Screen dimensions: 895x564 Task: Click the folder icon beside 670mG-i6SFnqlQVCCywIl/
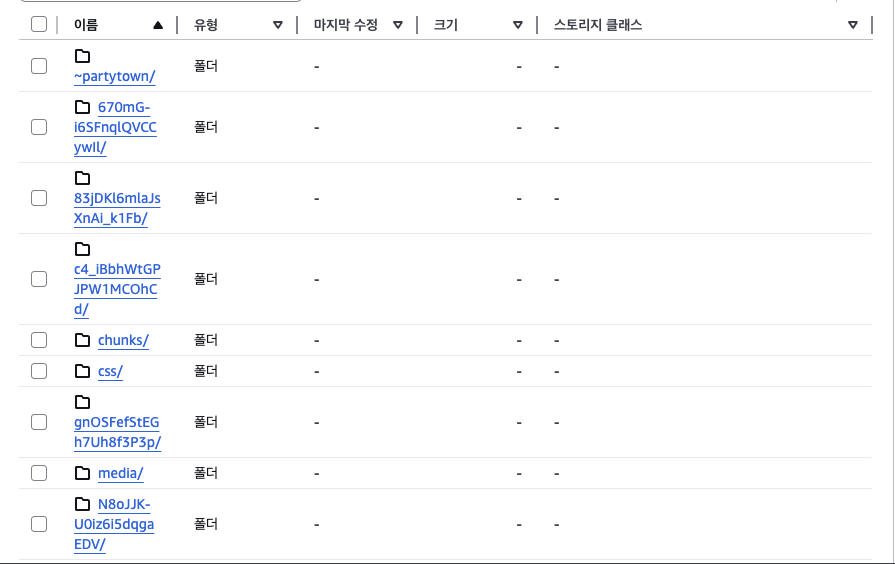[82, 107]
